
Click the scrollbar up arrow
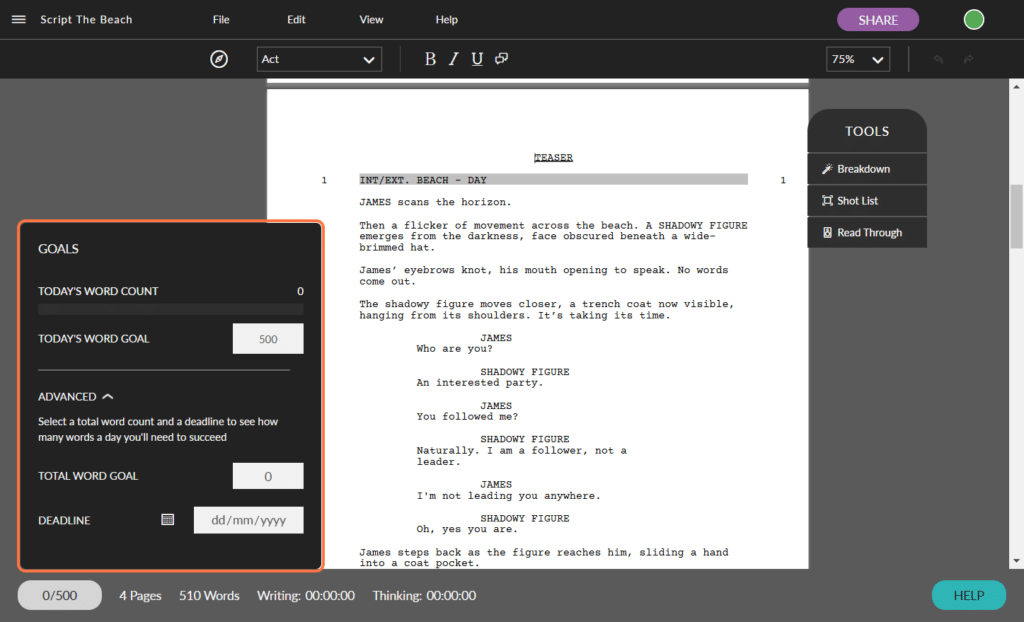point(1016,86)
